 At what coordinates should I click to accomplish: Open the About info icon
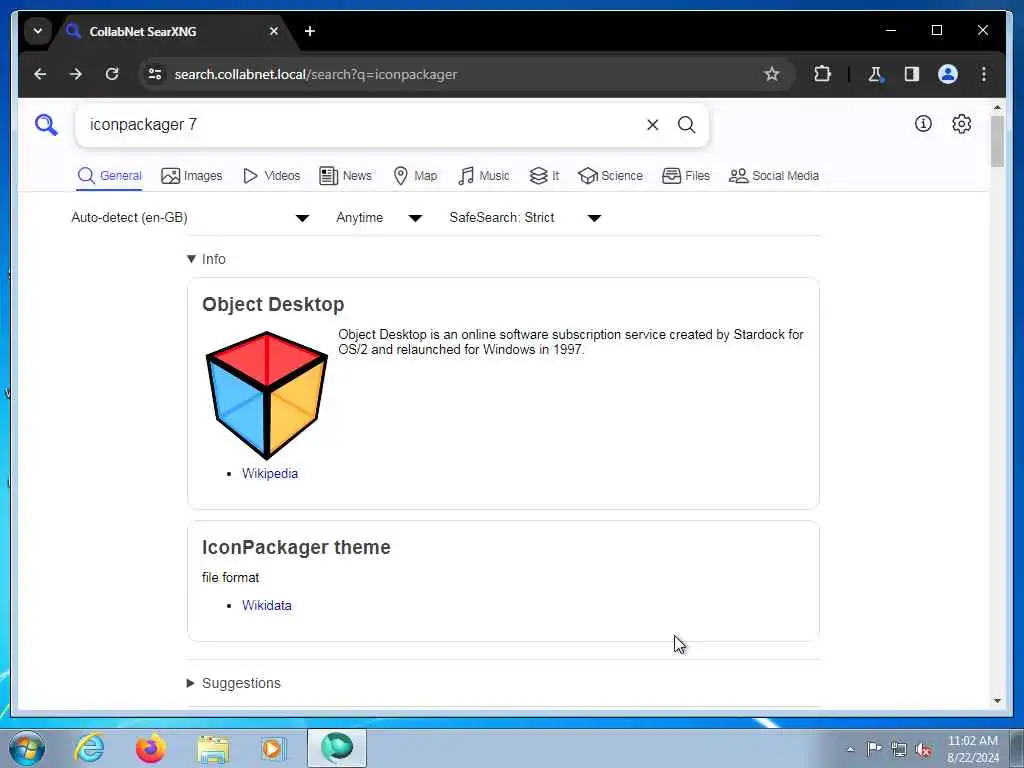923,123
